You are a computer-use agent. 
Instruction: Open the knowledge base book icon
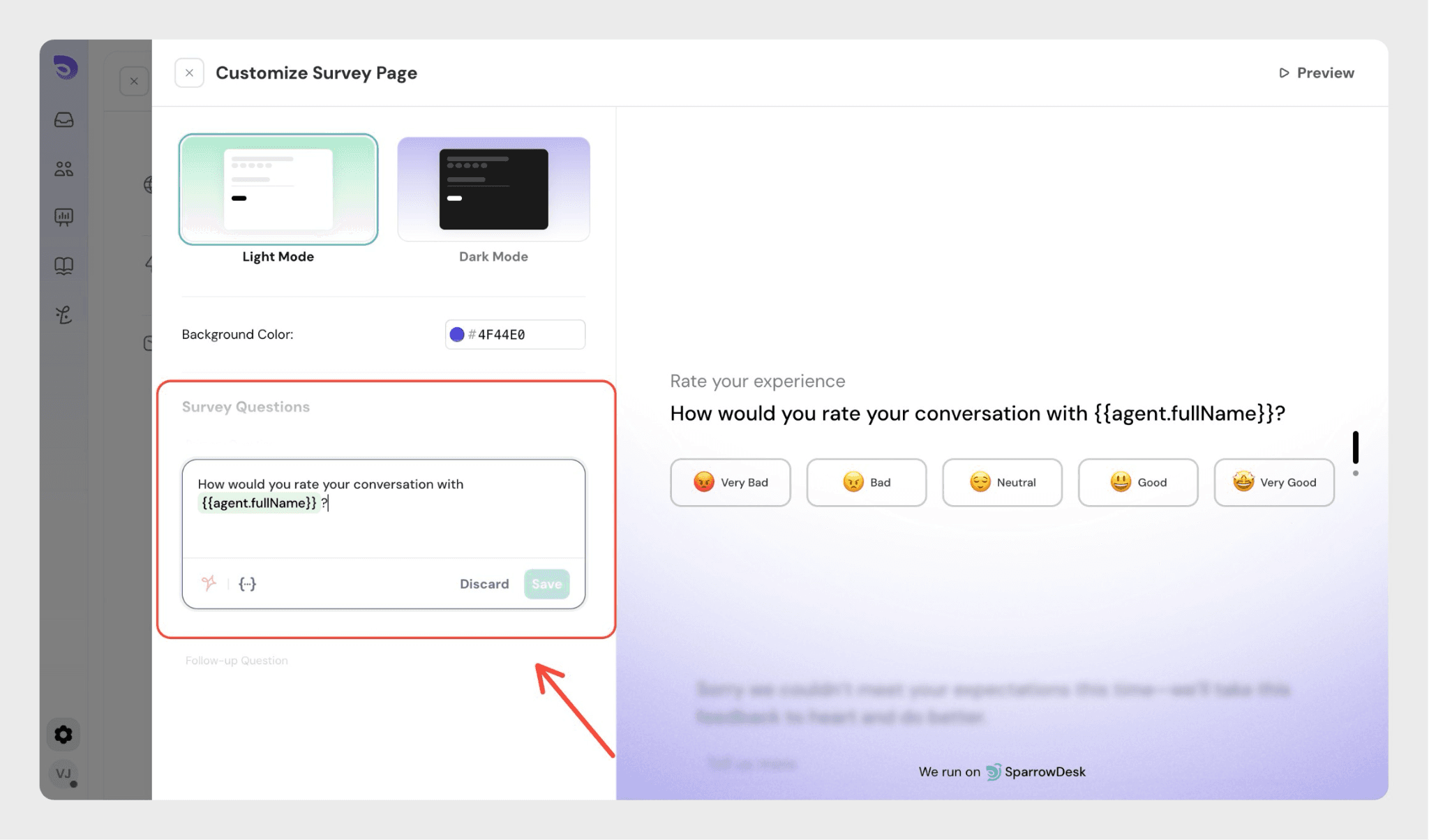(63, 266)
